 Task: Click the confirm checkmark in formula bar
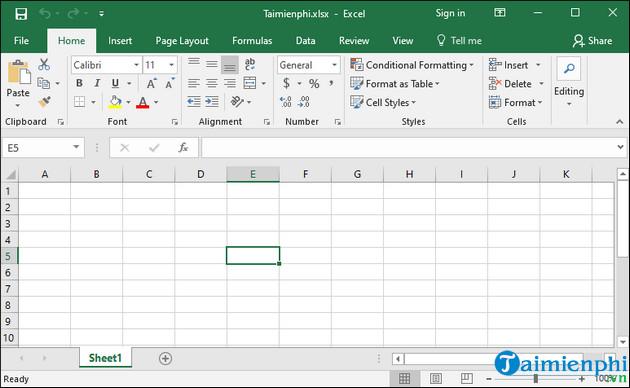pos(154,148)
